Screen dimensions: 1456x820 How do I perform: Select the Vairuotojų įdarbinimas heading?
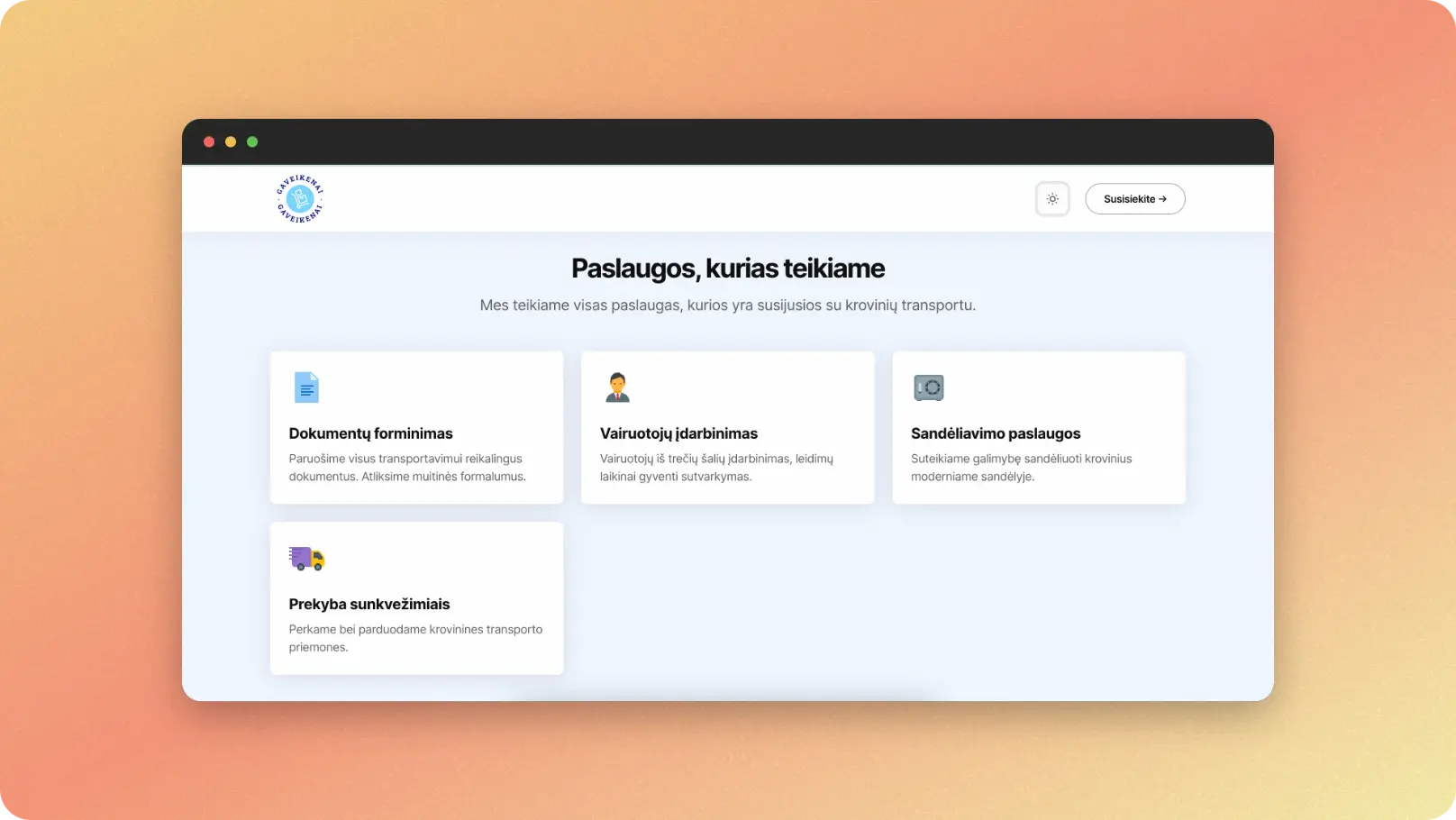coord(678,433)
